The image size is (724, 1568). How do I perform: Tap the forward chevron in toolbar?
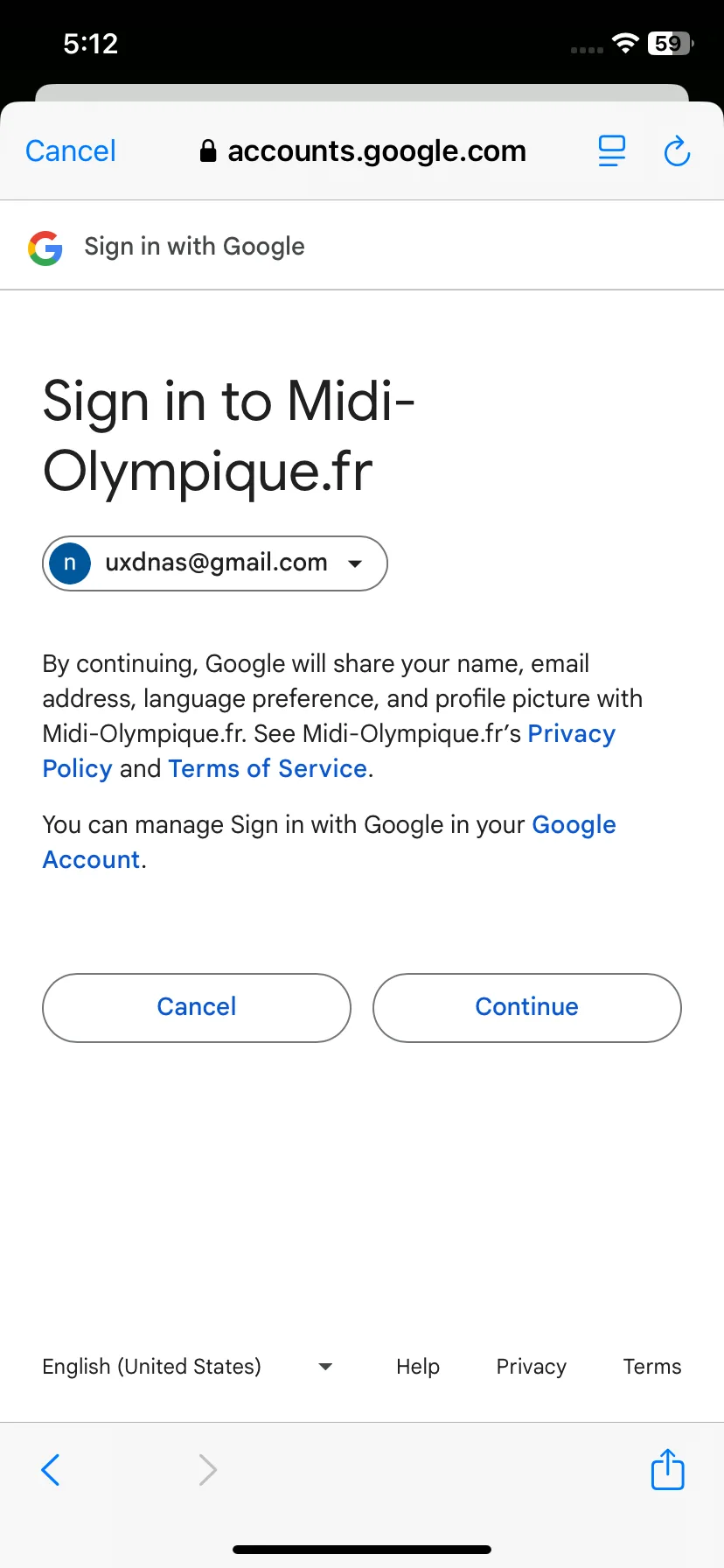(207, 1470)
